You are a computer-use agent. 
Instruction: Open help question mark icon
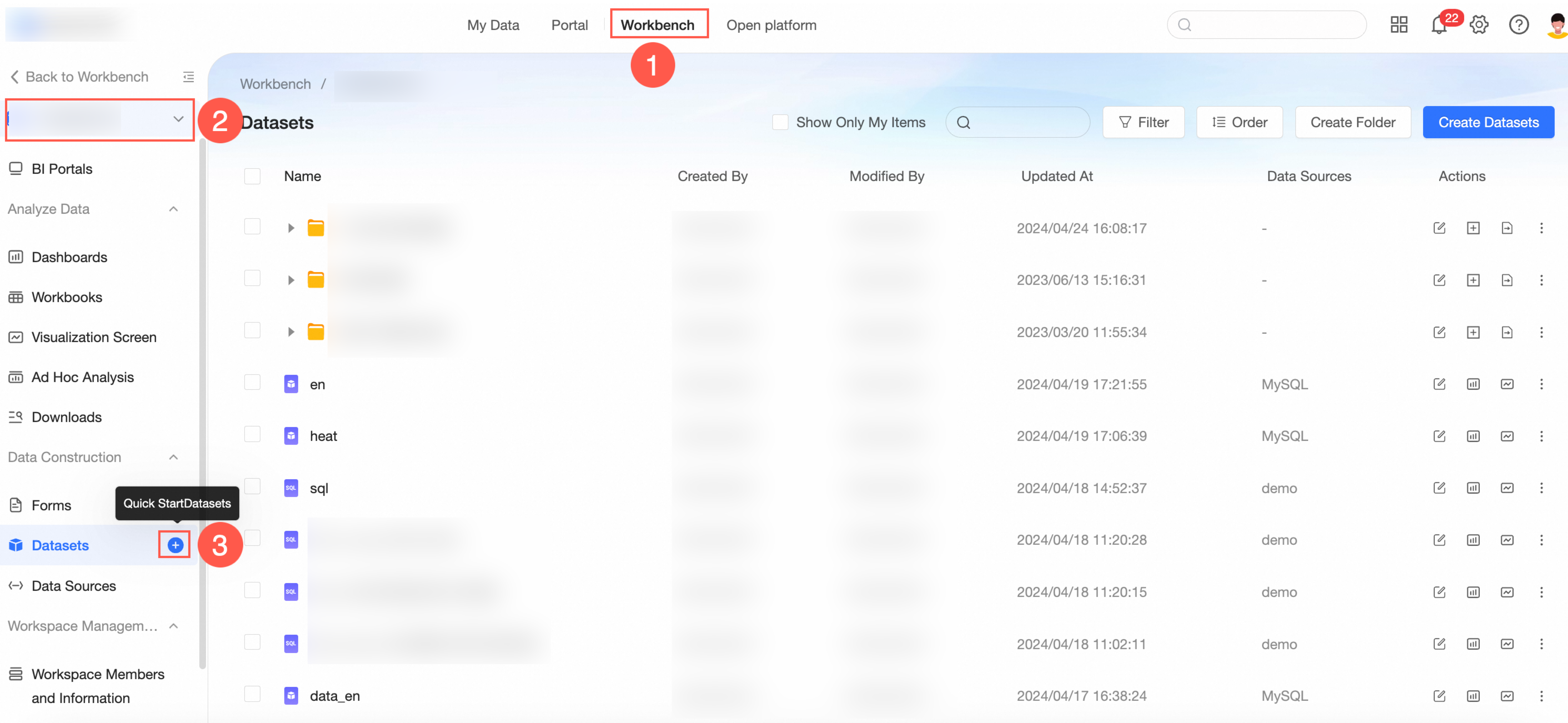coord(1519,25)
